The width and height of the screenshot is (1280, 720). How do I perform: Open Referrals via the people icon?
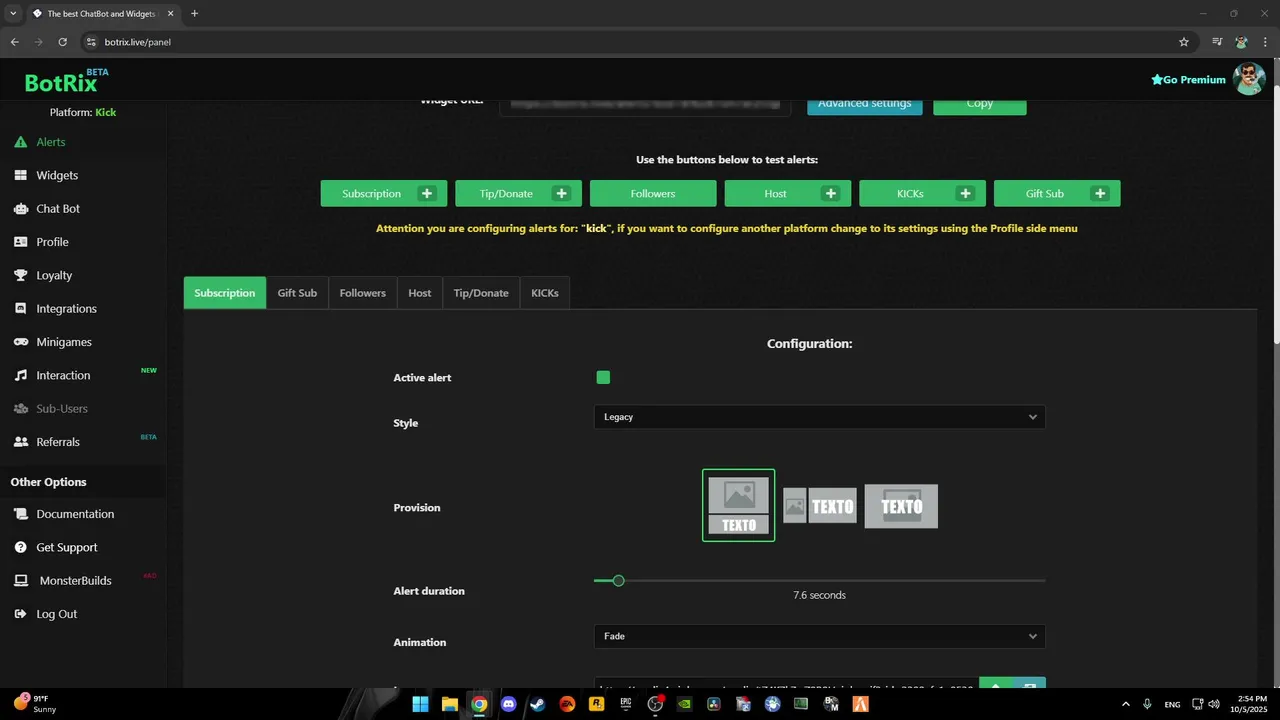click(20, 442)
